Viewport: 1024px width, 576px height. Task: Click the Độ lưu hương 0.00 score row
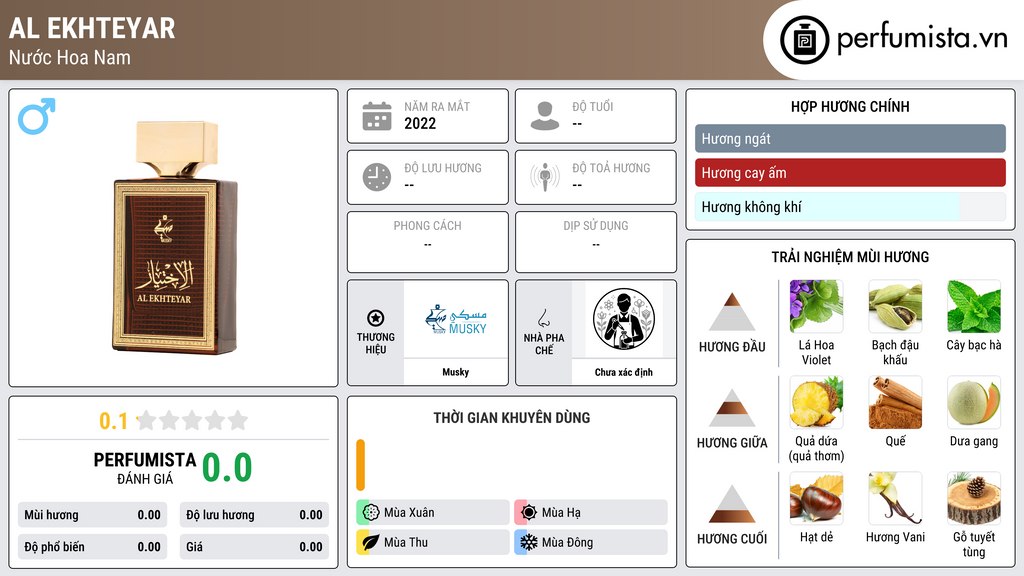[x=254, y=515]
